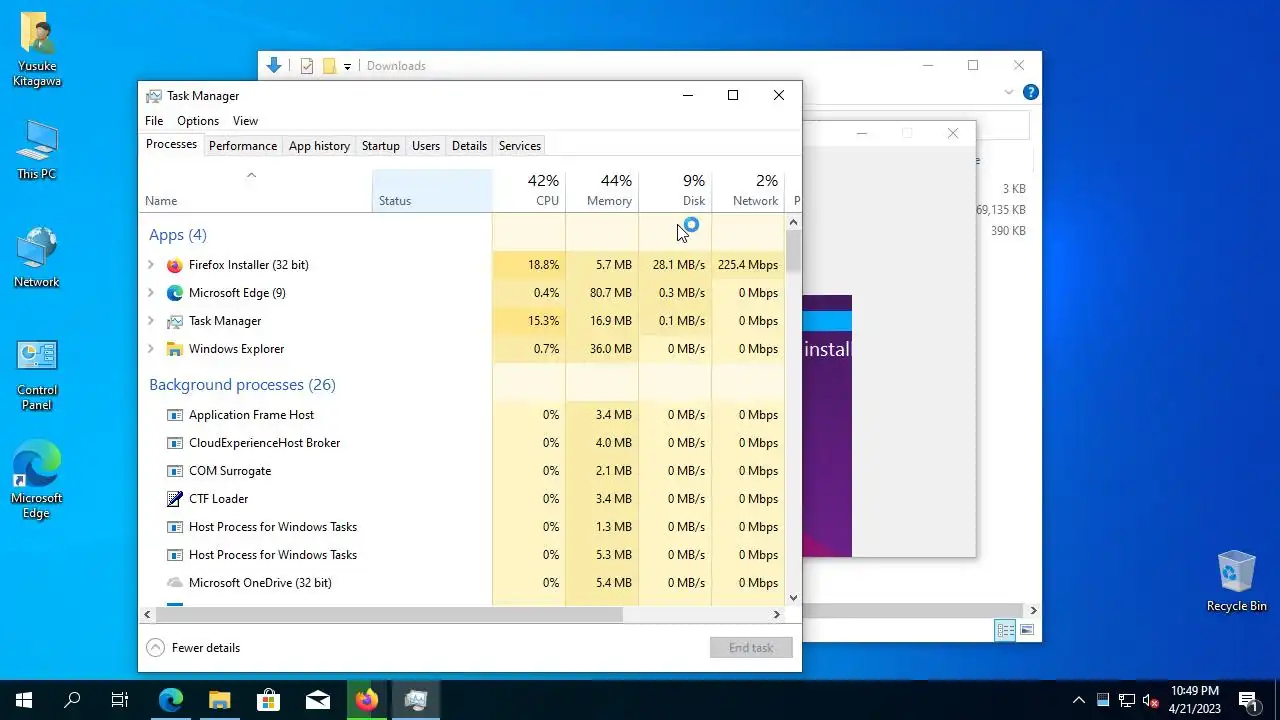Viewport: 1280px width, 720px height.
Task: Click the horizontal scrollbar right arrow
Action: [776, 614]
